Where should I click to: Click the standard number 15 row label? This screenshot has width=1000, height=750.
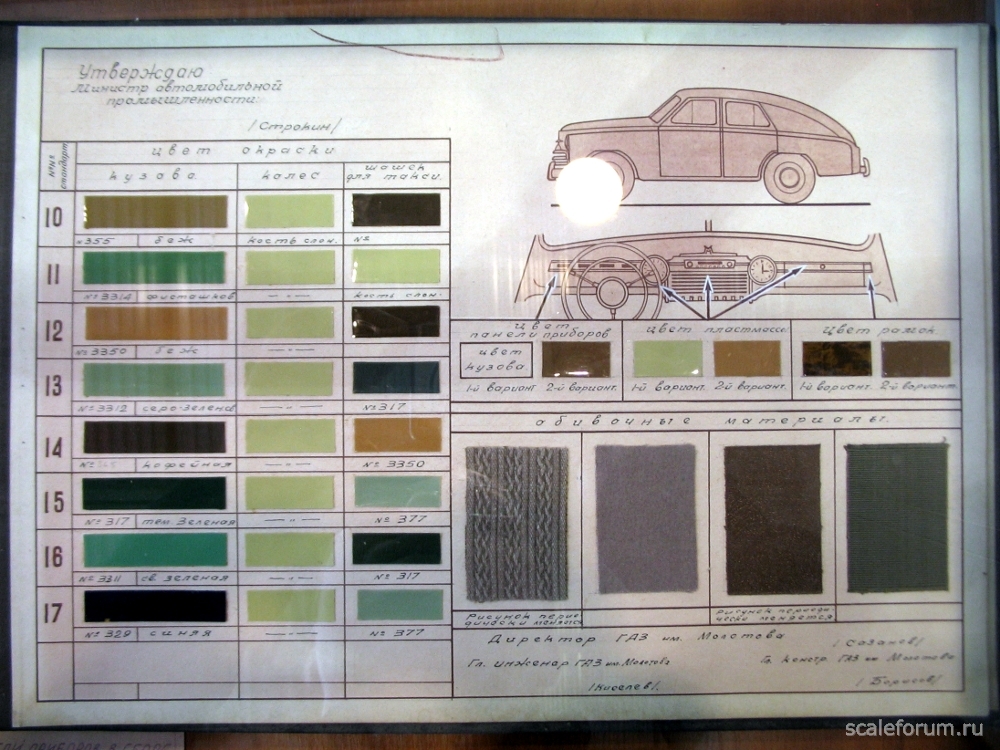pos(54,502)
